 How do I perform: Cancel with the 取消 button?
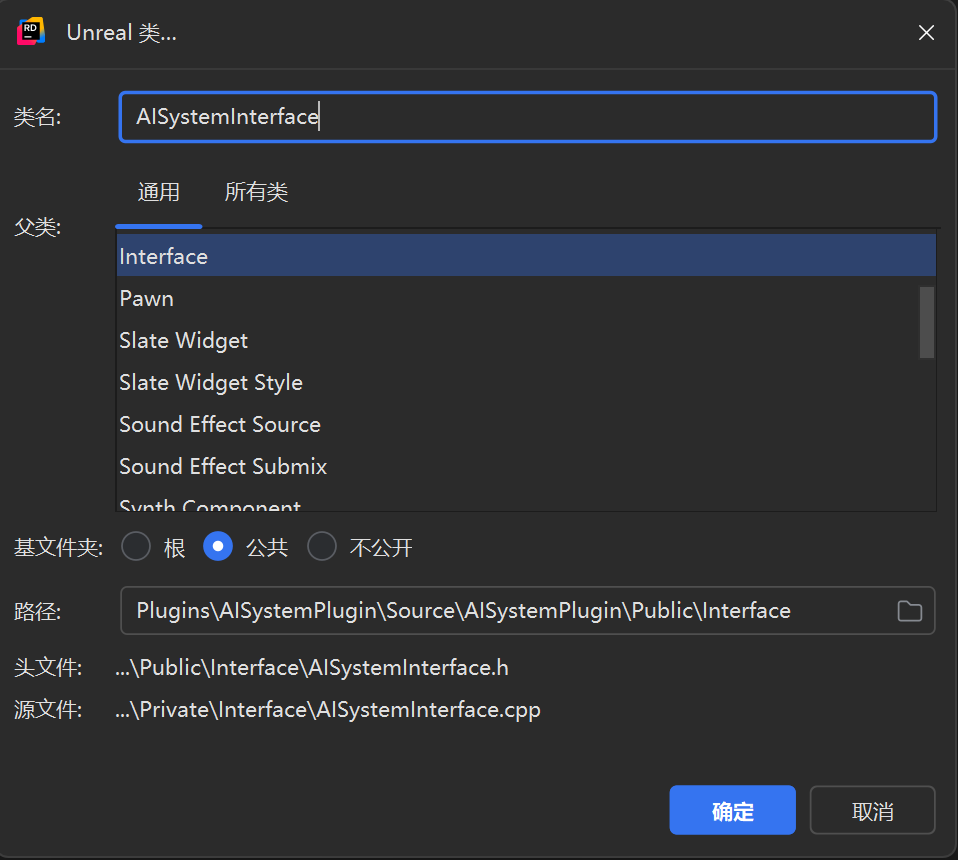[x=872, y=810]
